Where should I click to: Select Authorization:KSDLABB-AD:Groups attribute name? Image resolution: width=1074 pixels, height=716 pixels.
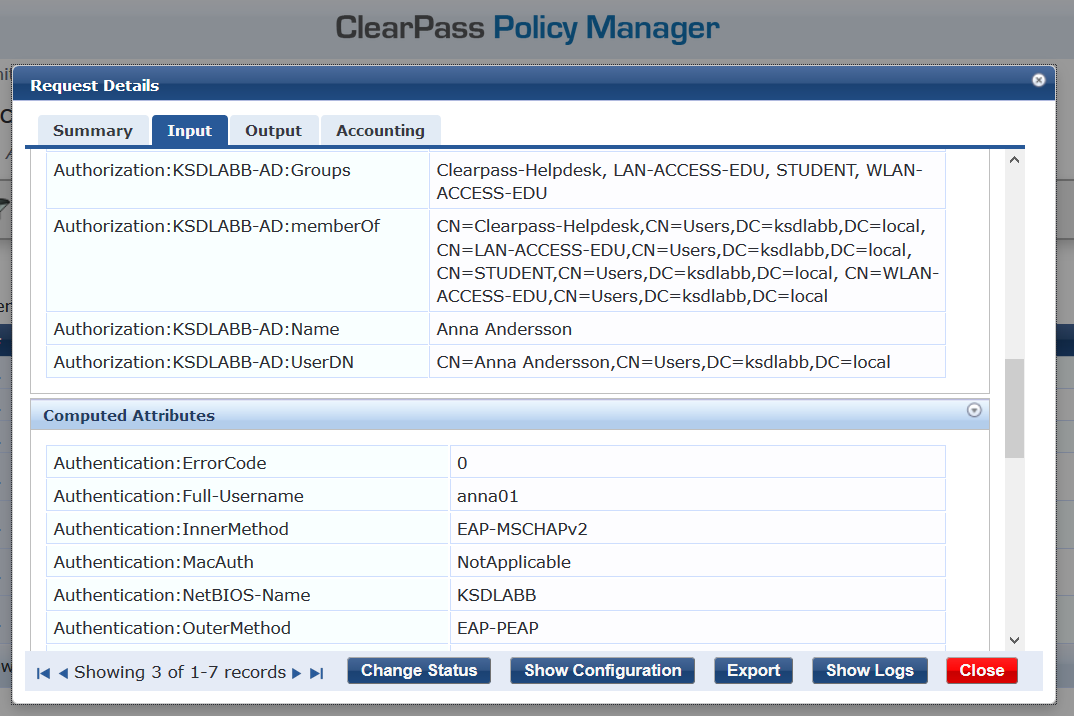[x=202, y=170]
